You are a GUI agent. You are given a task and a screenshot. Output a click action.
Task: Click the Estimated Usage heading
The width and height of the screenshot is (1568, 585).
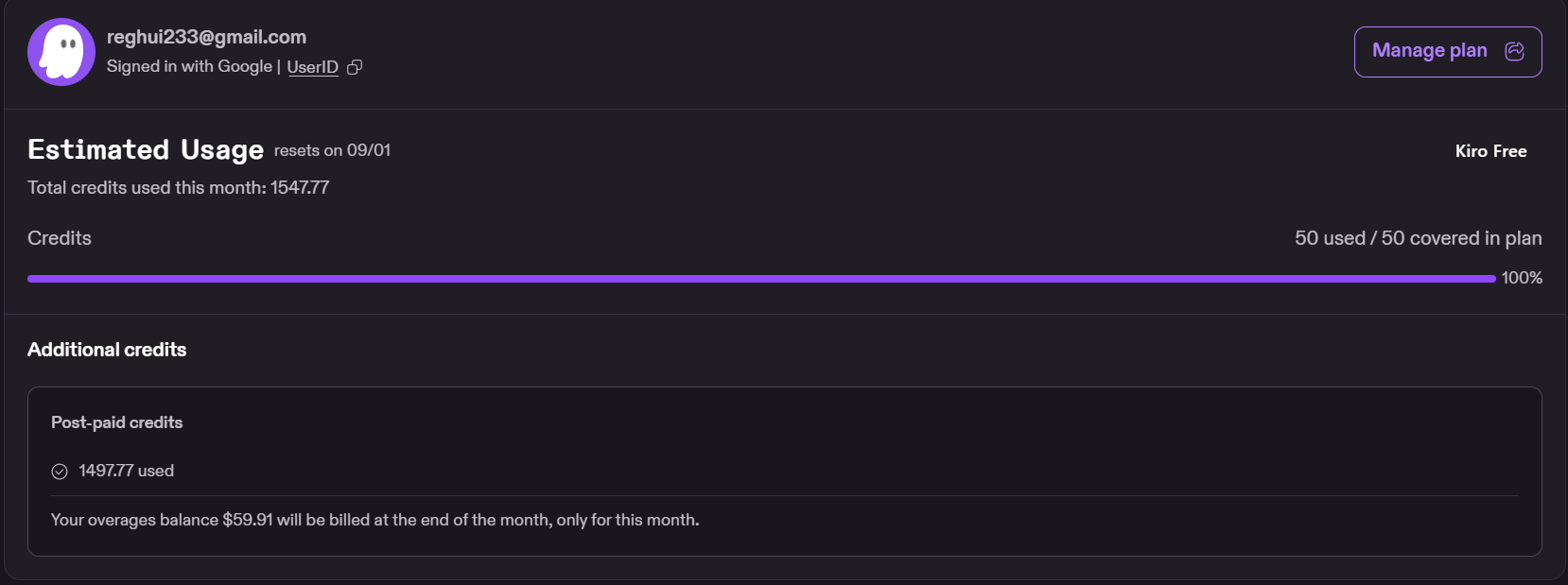pyautogui.click(x=146, y=149)
